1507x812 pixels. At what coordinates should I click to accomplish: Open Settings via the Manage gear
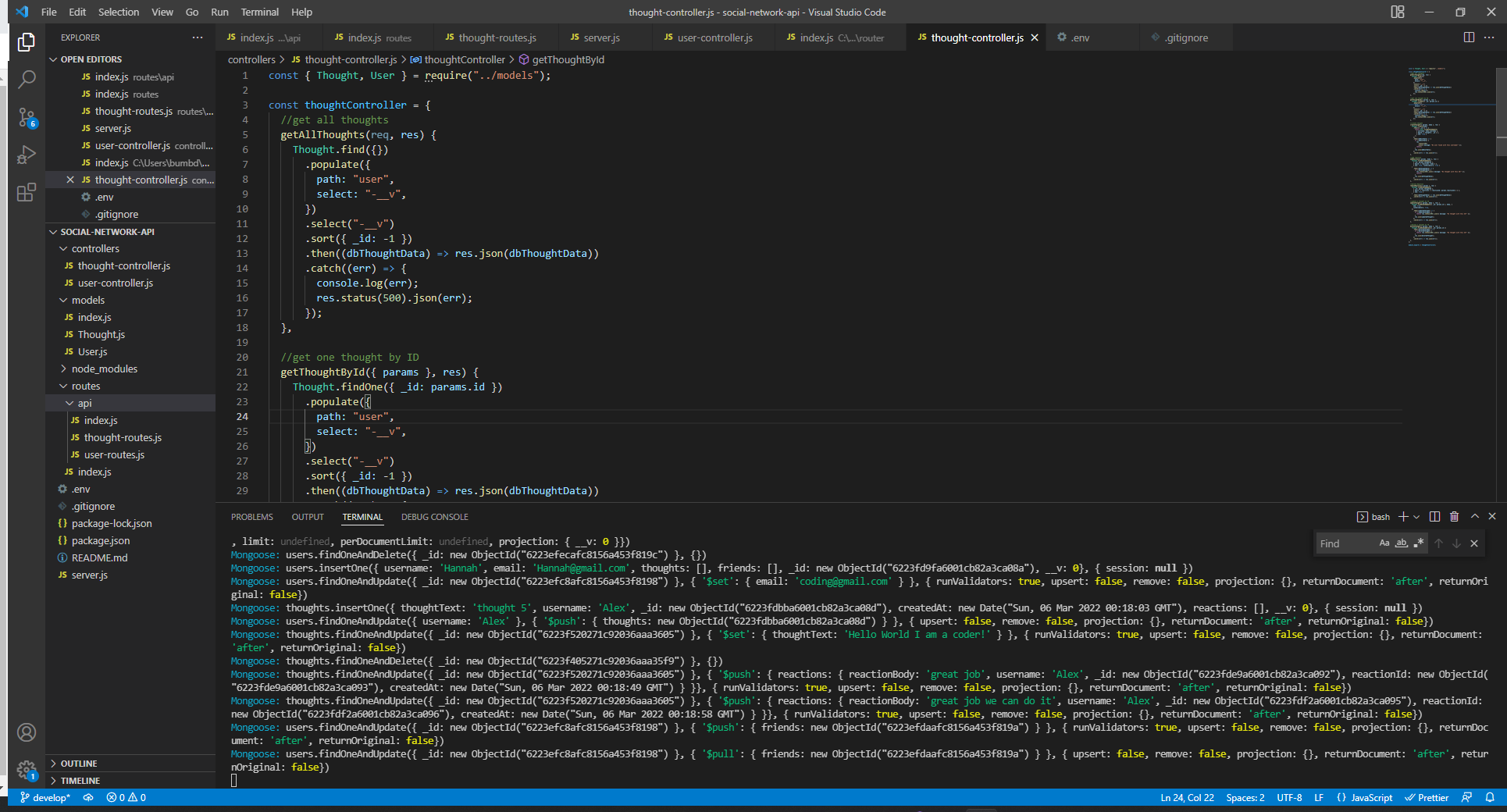[27, 771]
